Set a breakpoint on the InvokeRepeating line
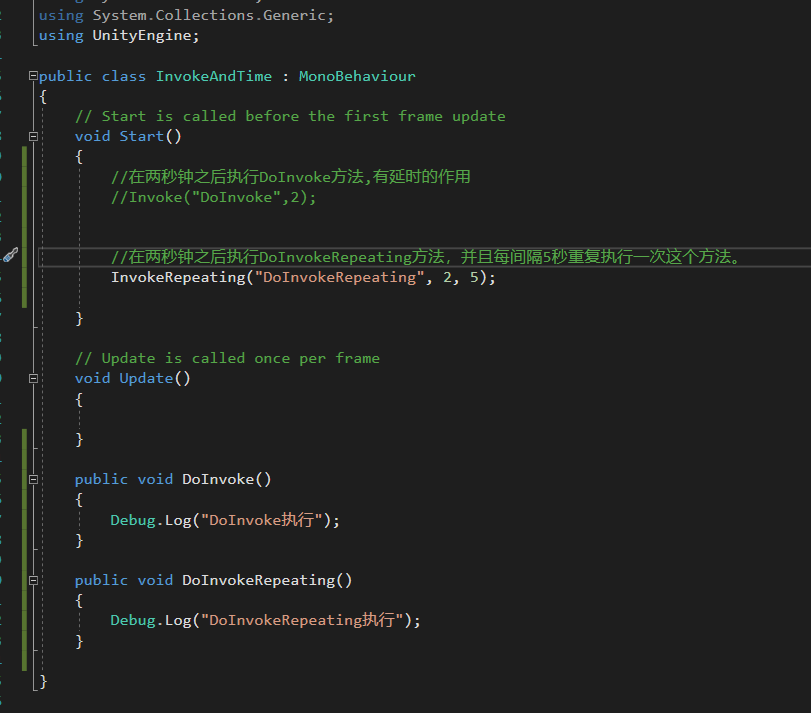This screenshot has width=811, height=713. pyautogui.click(x=11, y=277)
